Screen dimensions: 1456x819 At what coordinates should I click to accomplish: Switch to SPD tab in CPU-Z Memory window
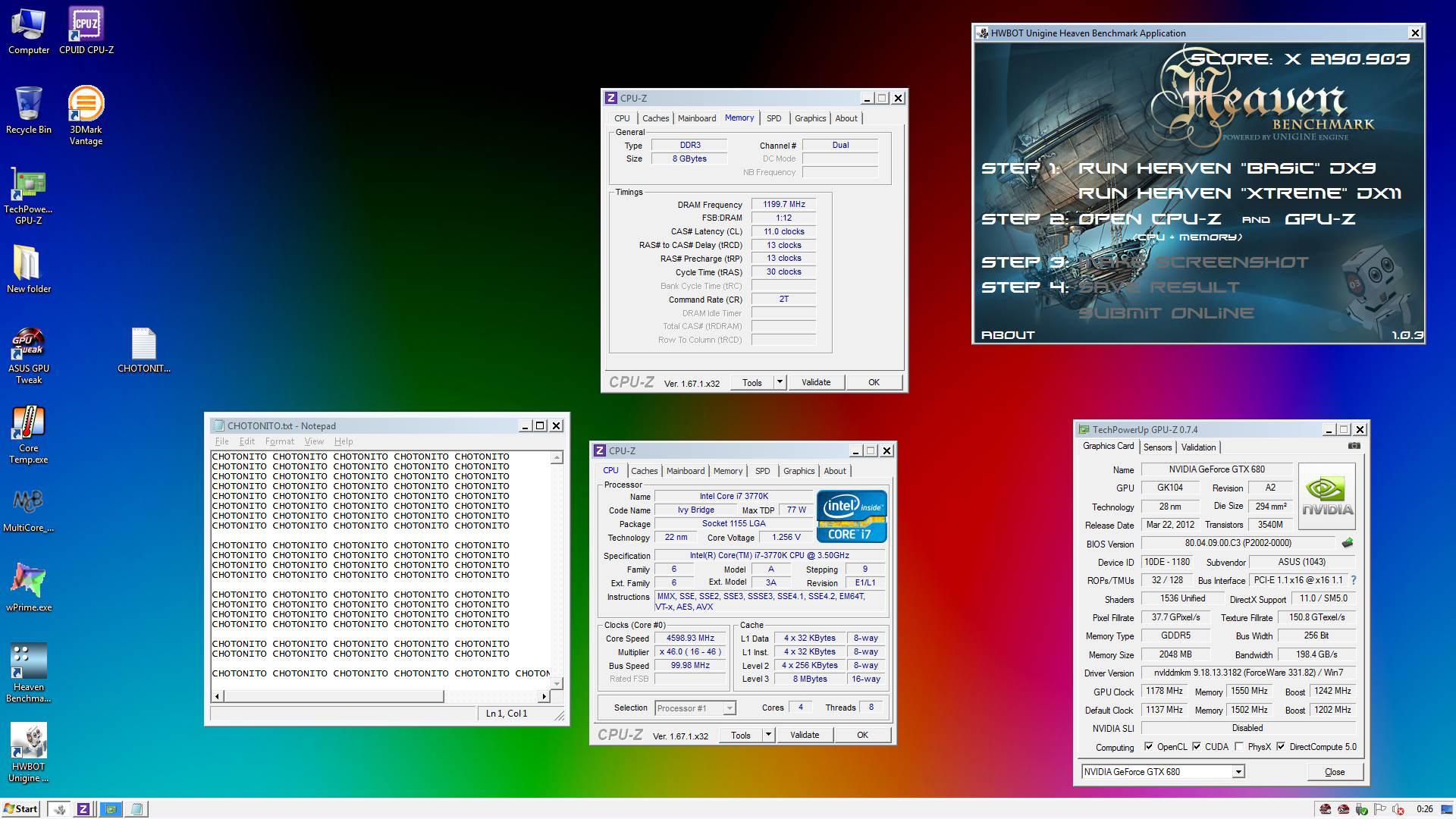click(773, 118)
